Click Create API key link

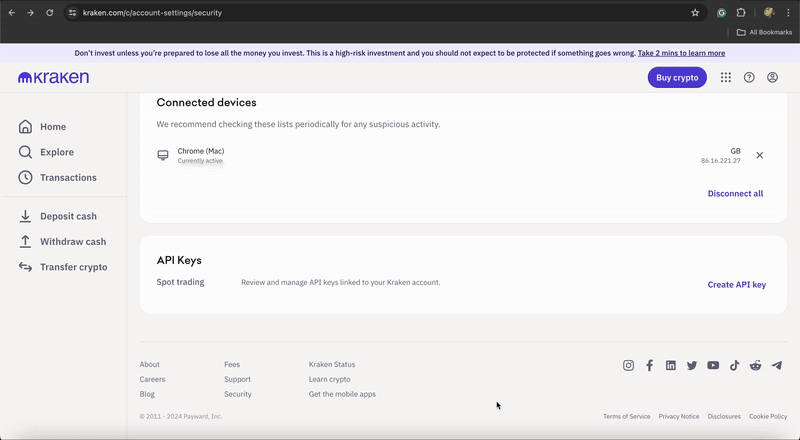pos(736,285)
